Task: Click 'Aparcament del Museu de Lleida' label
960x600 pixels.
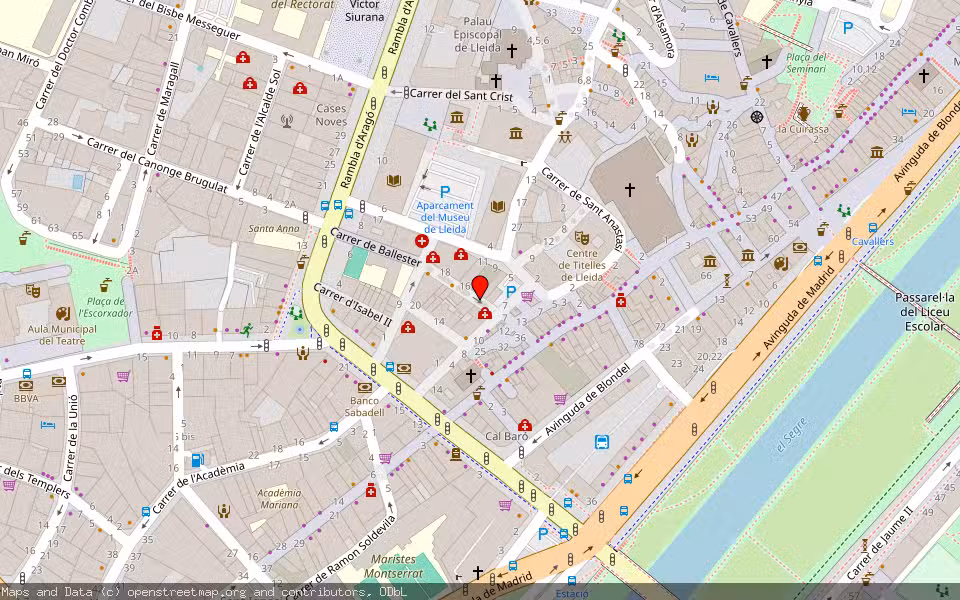Action: click(x=445, y=217)
